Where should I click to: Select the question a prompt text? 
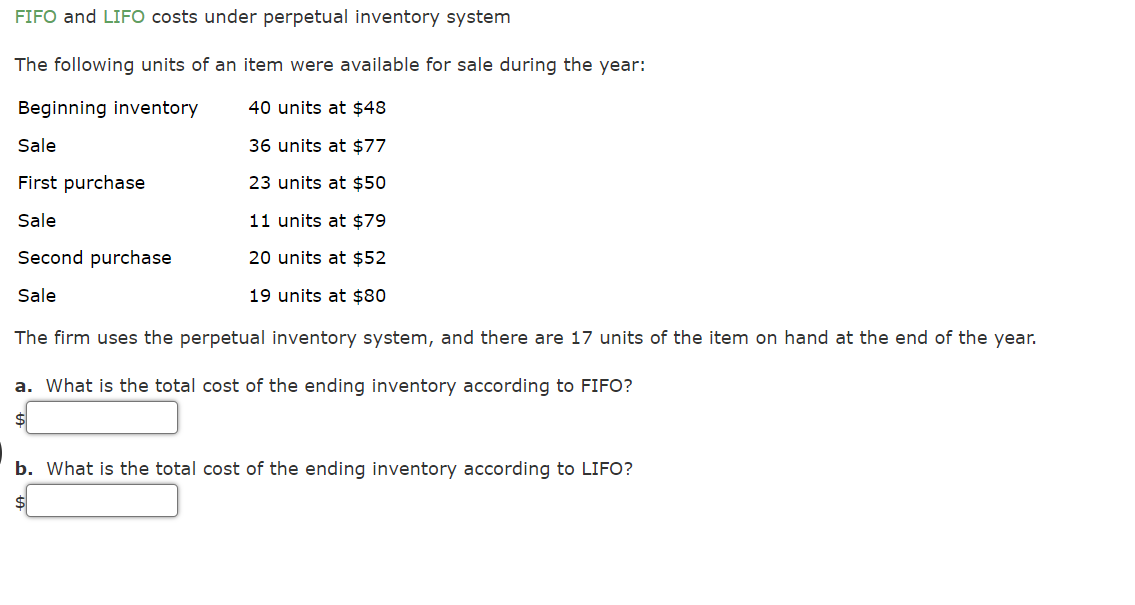point(323,385)
